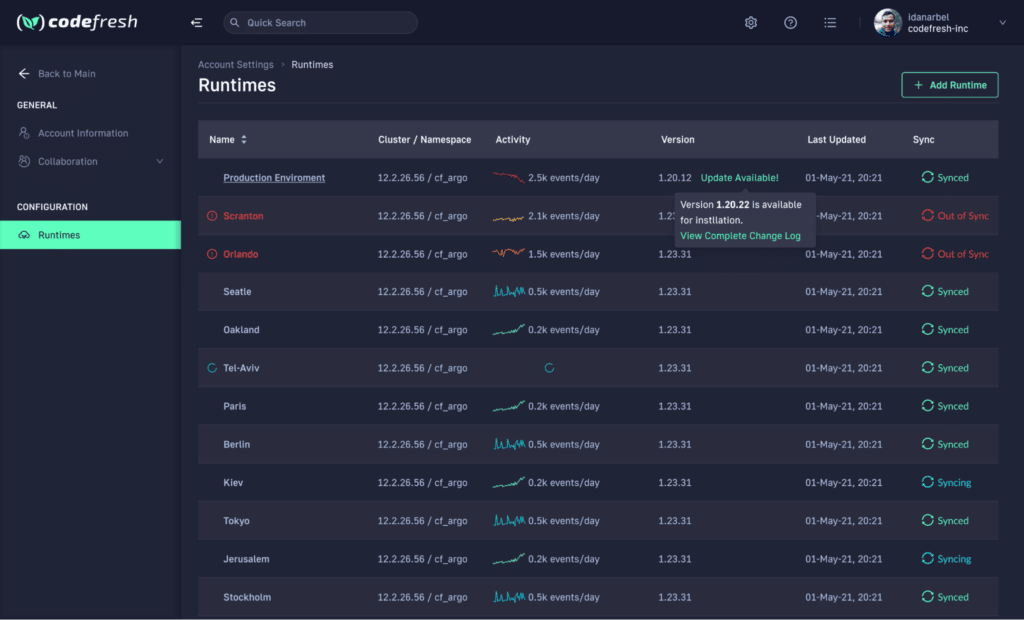
Task: Open View Complete Change Log link
Action: click(740, 236)
